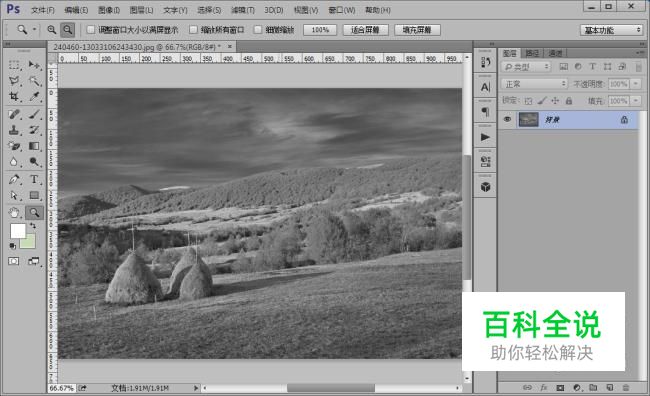This screenshot has width=650, height=396.
Task: Select the Blur tool
Action: [x=14, y=162]
